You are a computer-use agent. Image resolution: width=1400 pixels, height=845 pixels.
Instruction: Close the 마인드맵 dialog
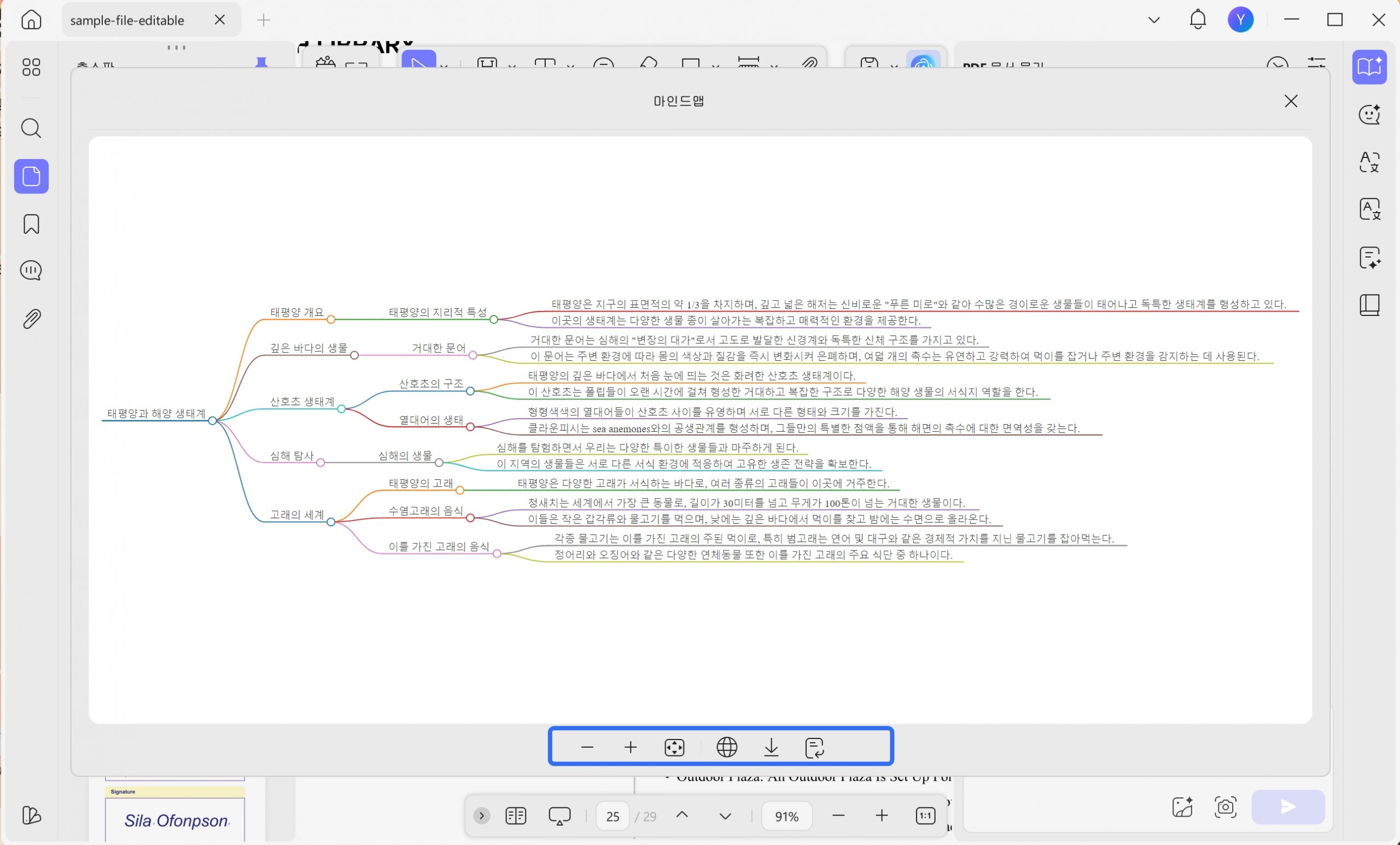coord(1291,101)
